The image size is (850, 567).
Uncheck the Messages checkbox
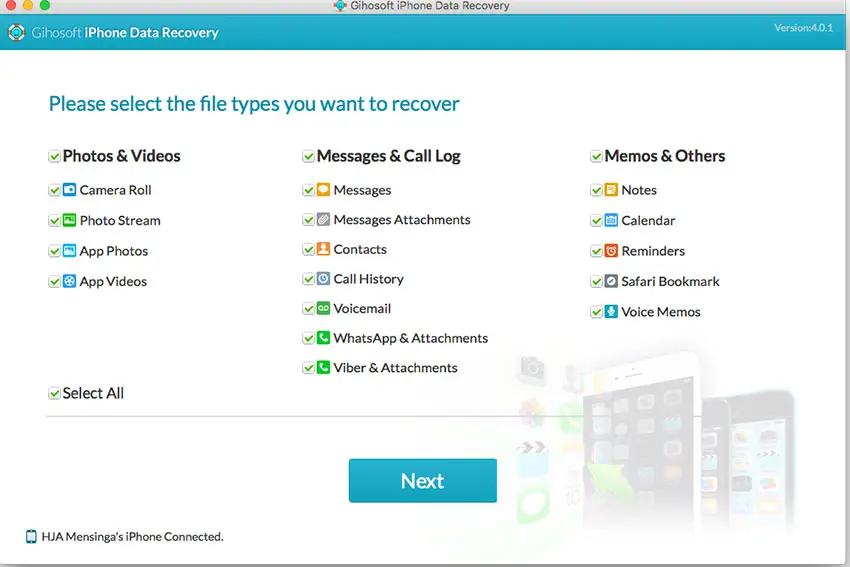click(x=308, y=190)
